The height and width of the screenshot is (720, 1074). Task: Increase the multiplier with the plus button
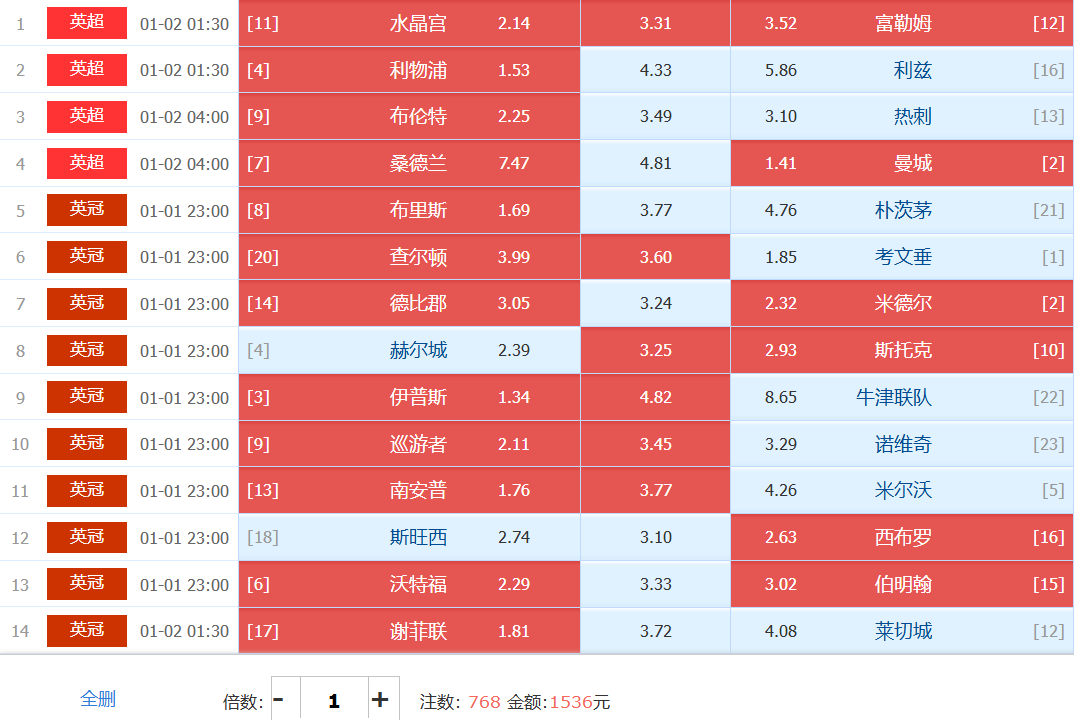(380, 700)
